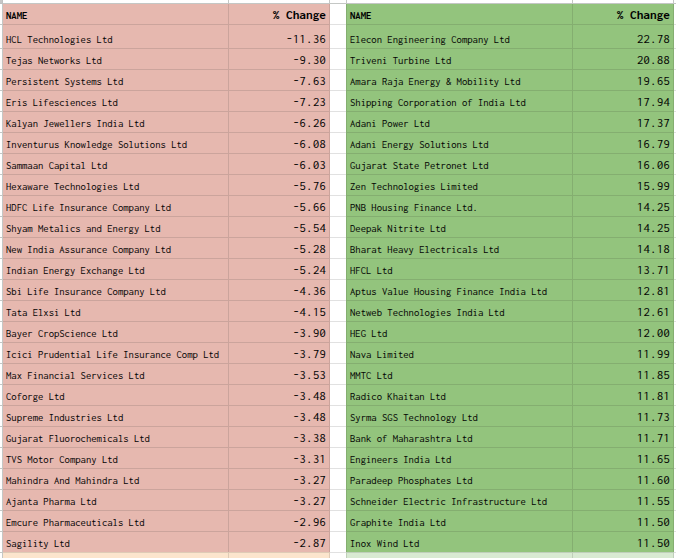Click the -9.30 change value
676x558 pixels.
point(309,60)
